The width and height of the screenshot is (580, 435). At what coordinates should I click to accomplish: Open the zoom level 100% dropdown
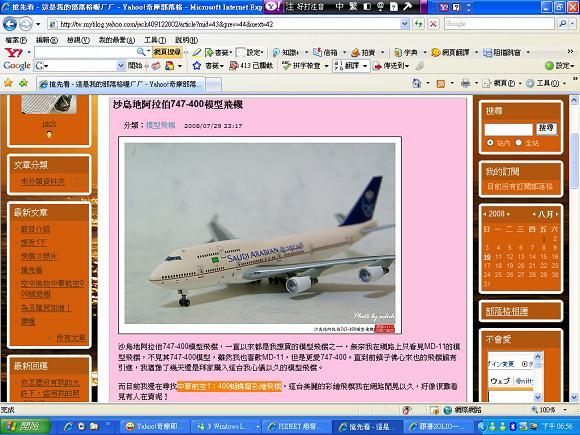point(565,410)
